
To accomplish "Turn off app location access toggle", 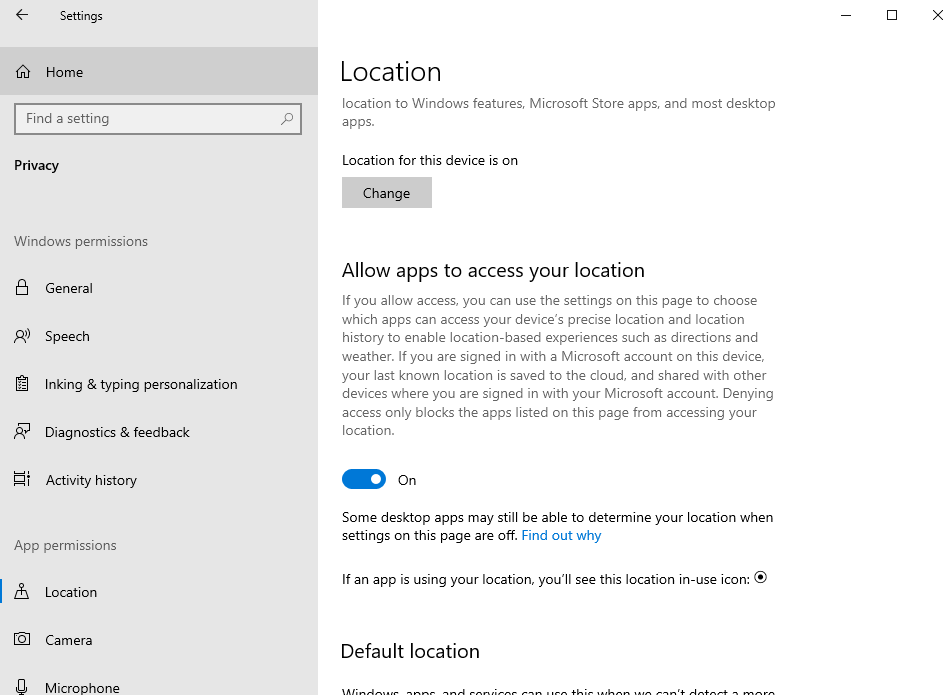I will [x=364, y=479].
